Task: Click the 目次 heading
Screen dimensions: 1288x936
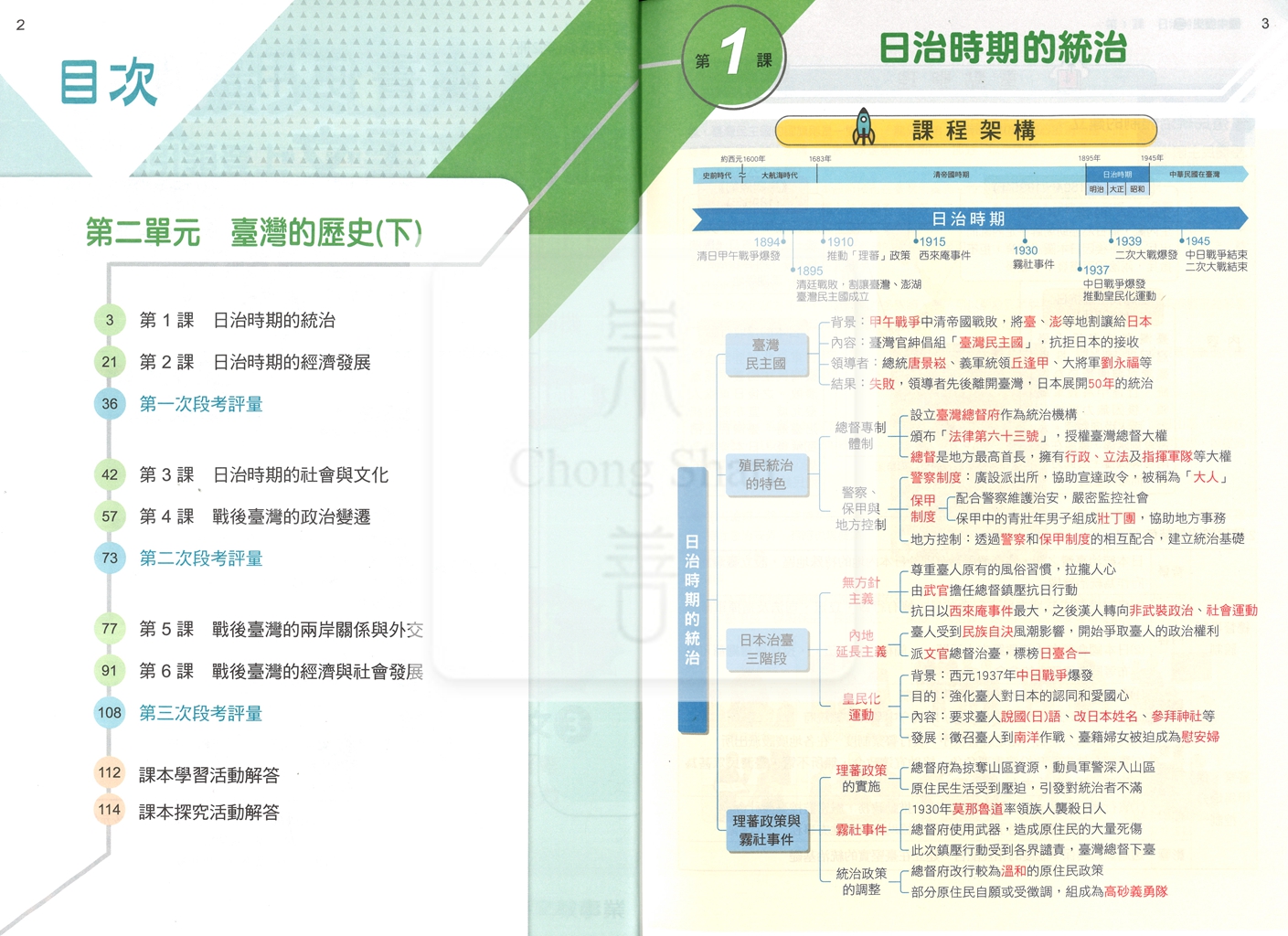Action: 109,82
